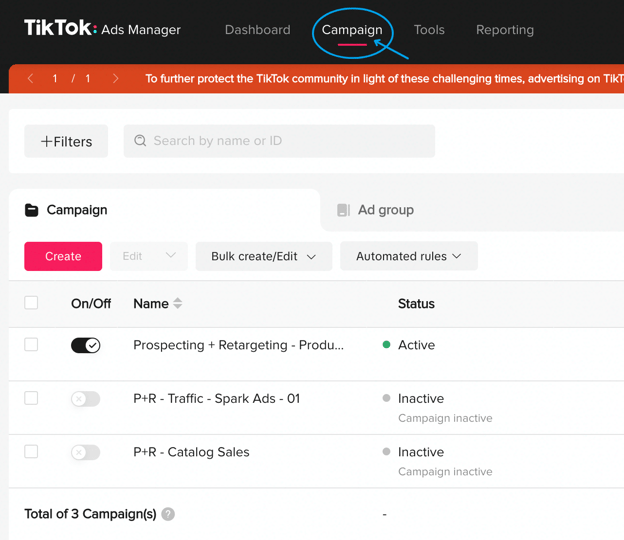Turn on P+R - Catalog Sales toggle
This screenshot has height=540, width=624.
(x=86, y=452)
